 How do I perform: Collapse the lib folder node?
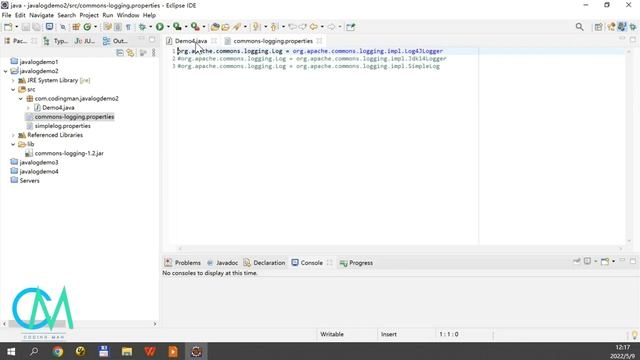(x=13, y=144)
